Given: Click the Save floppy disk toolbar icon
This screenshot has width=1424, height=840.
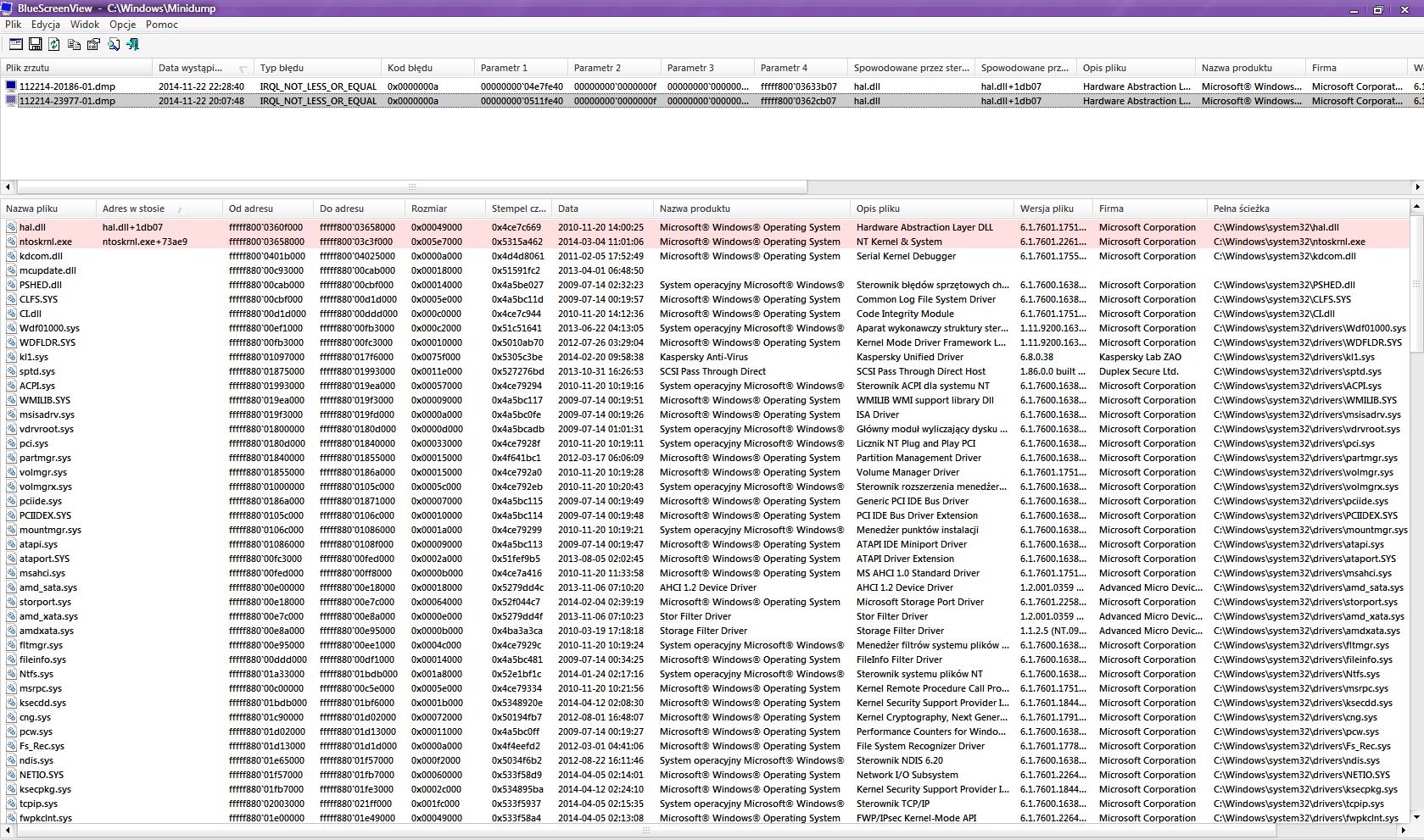Looking at the screenshot, I should (x=35, y=44).
